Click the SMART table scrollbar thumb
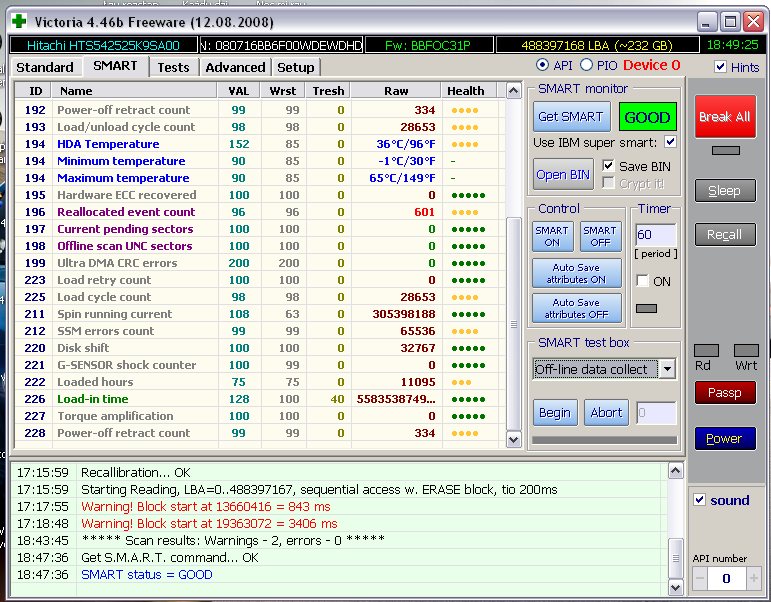771x602 pixels. (x=514, y=324)
